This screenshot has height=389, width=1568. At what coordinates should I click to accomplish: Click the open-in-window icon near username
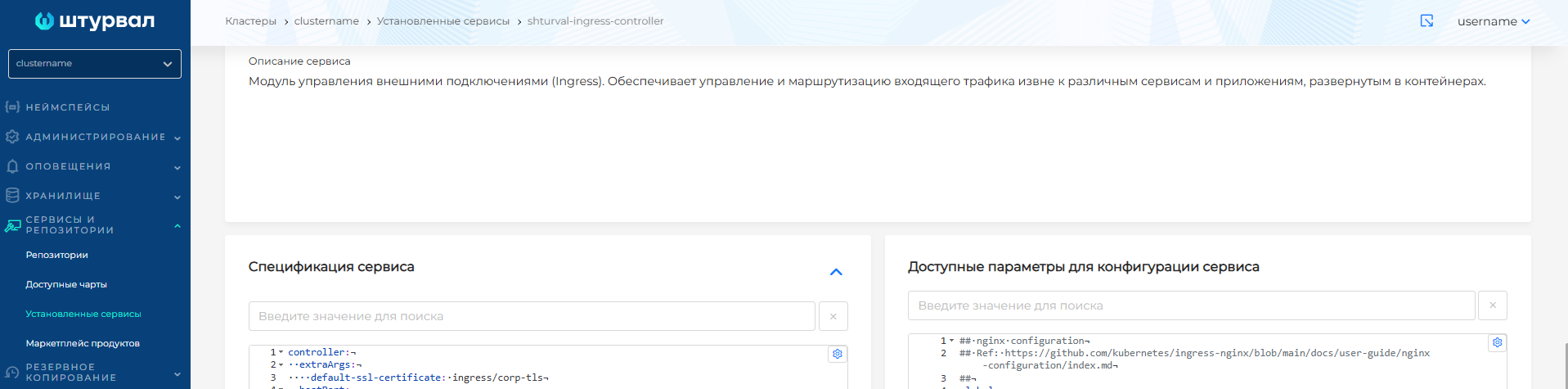tap(1426, 21)
